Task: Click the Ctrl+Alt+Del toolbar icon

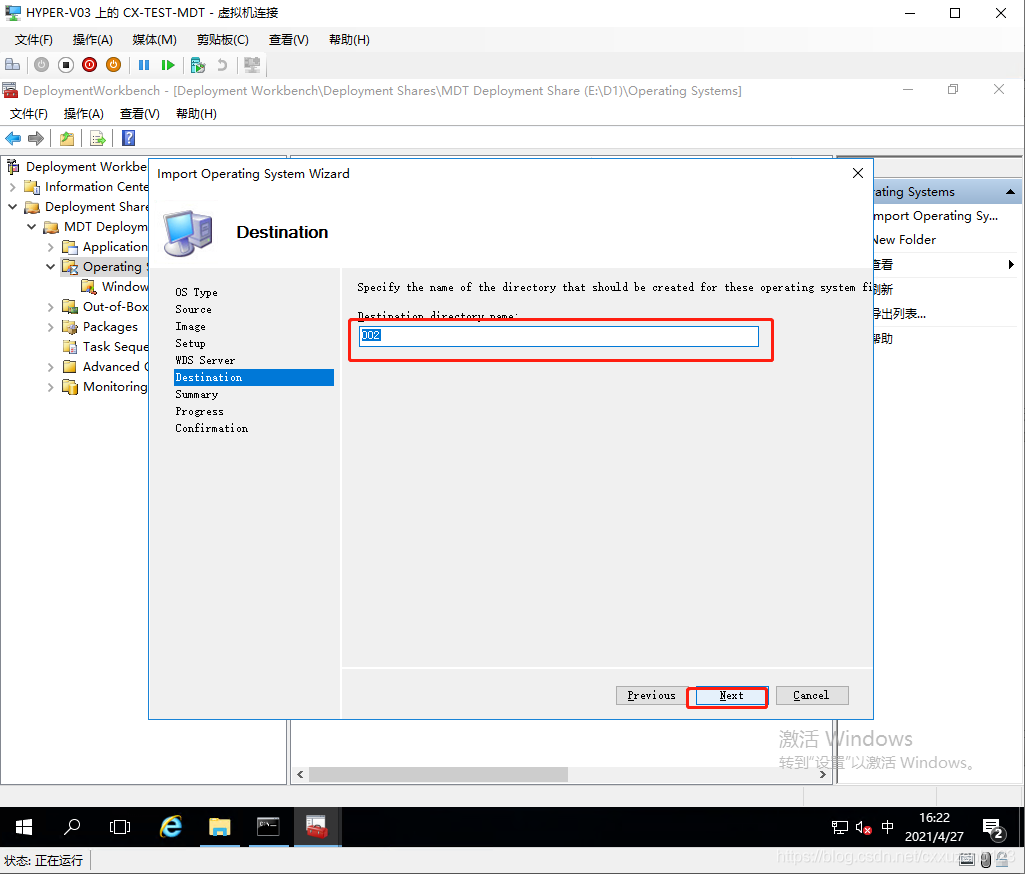Action: point(12,65)
